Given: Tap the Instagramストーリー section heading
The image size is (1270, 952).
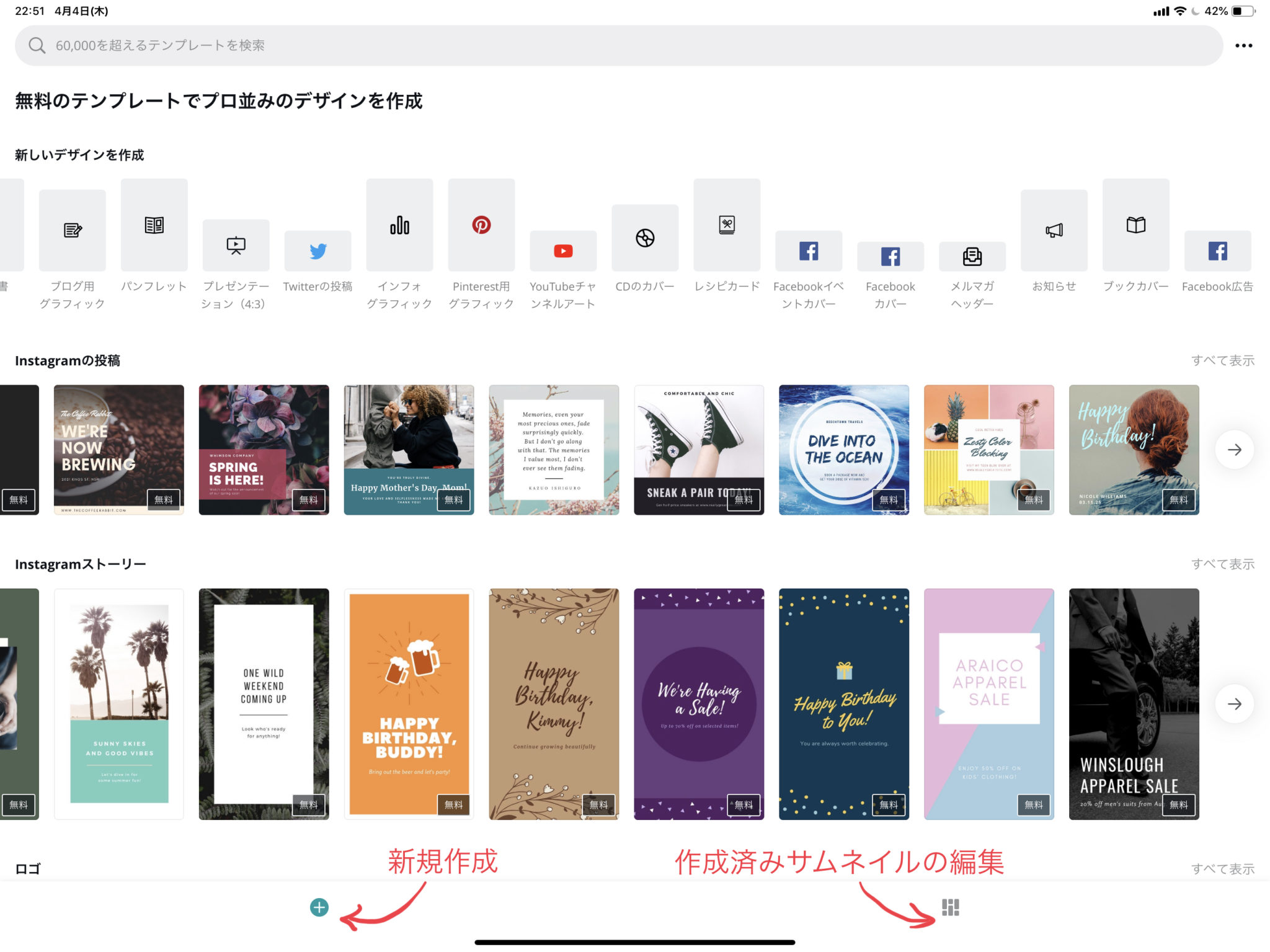Looking at the screenshot, I should pos(81,564).
